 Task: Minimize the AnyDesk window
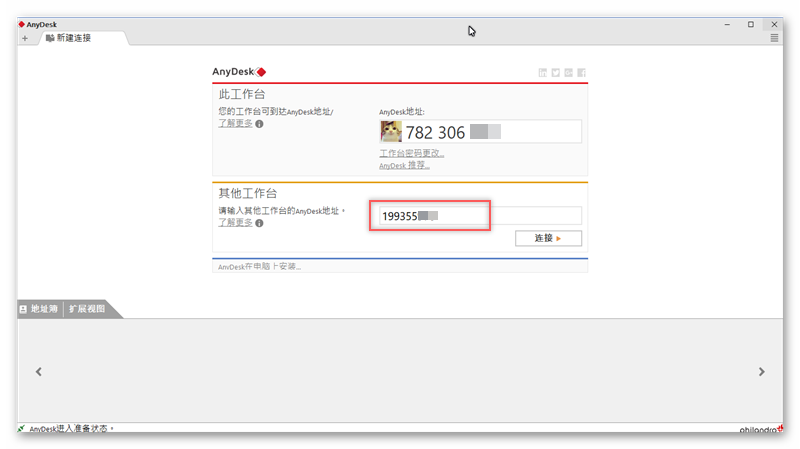727,24
